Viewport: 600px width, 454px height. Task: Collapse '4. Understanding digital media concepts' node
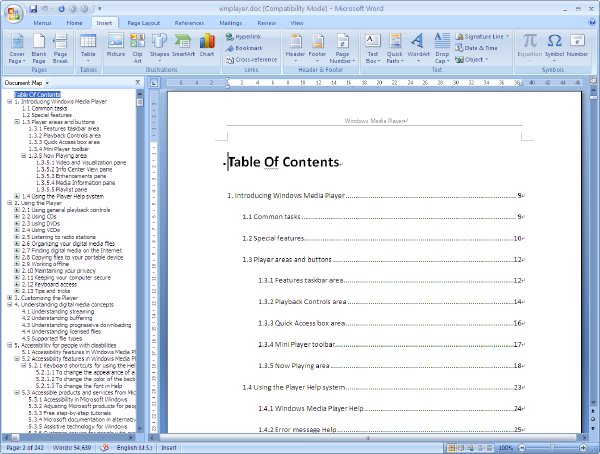pyautogui.click(x=10, y=304)
